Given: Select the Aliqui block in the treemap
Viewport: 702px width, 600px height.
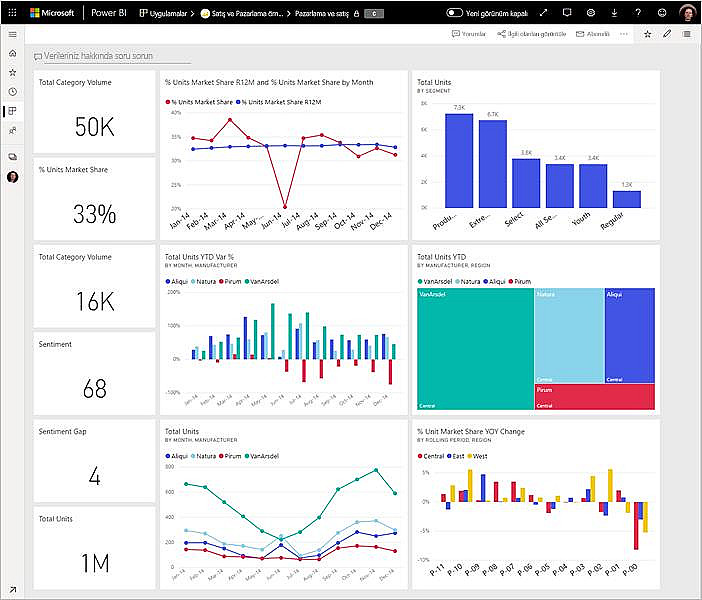Looking at the screenshot, I should (630, 335).
